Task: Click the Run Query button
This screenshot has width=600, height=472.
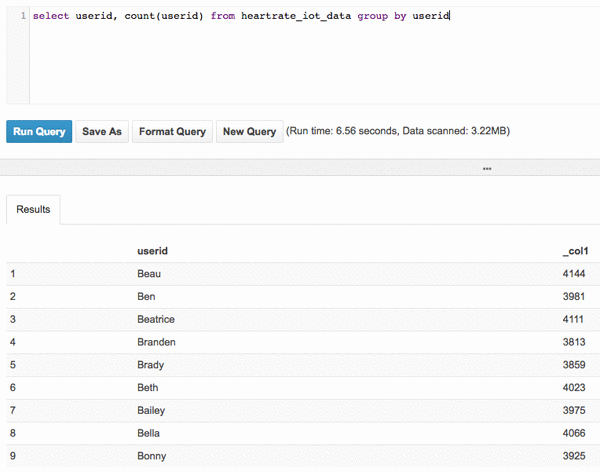Action: 39,131
